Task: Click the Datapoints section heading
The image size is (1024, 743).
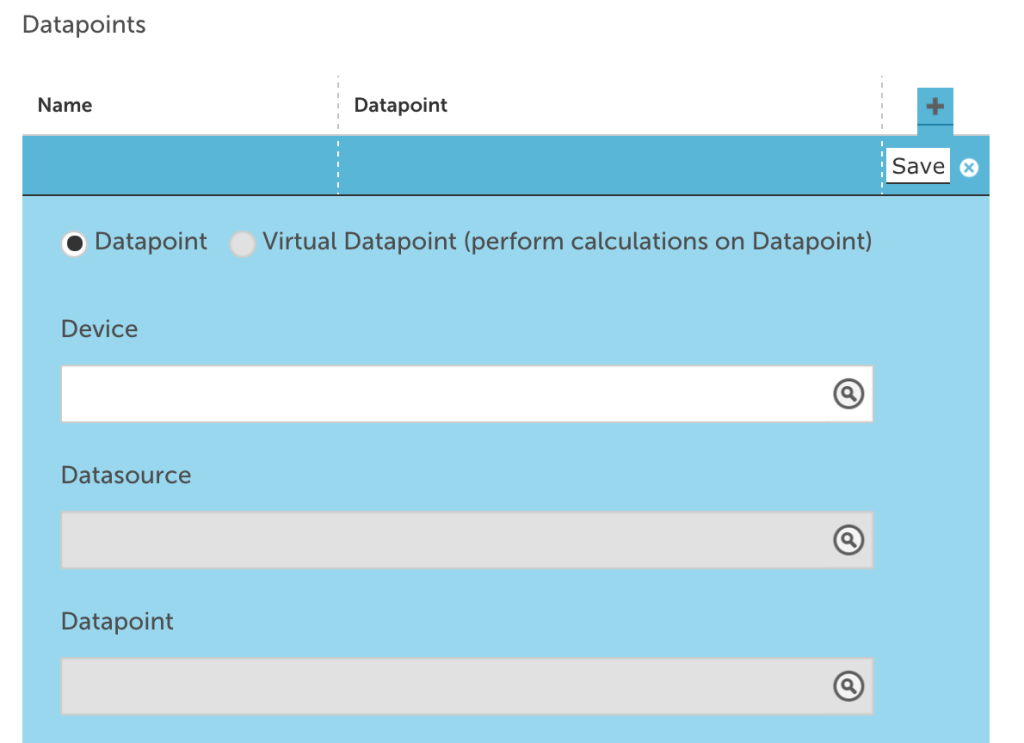Action: [84, 25]
